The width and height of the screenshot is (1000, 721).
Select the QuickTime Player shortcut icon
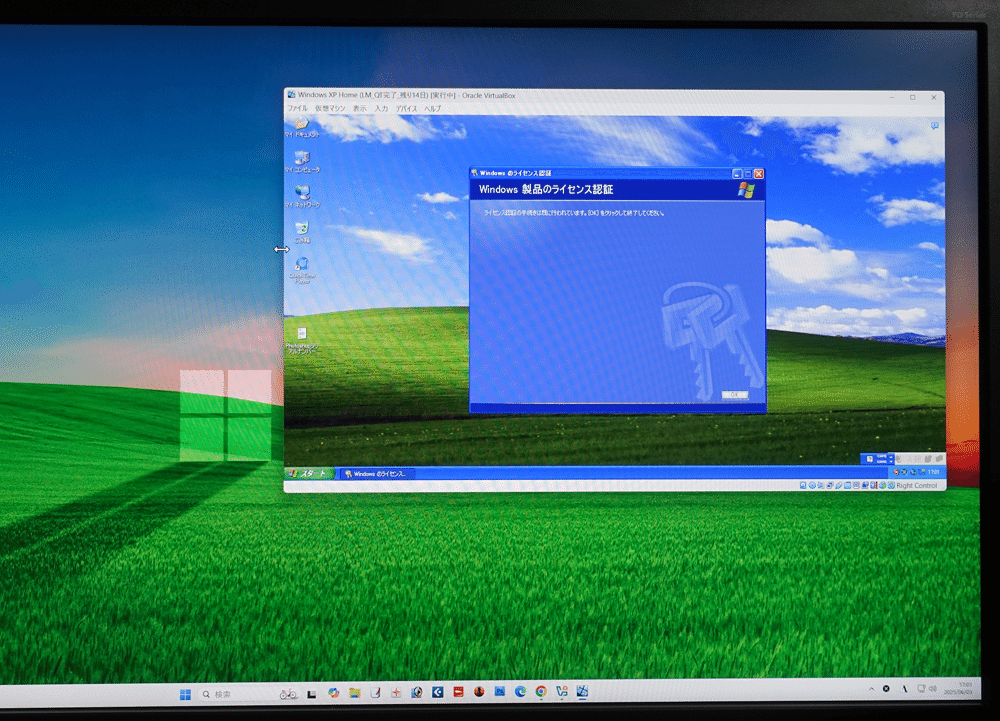pos(302,270)
